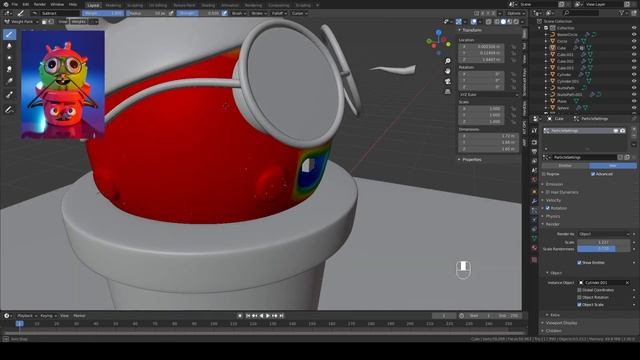Viewport: 640px width, 360px height.
Task: Toggle the Hair Dynamics checkbox
Action: pyautogui.click(x=548, y=192)
